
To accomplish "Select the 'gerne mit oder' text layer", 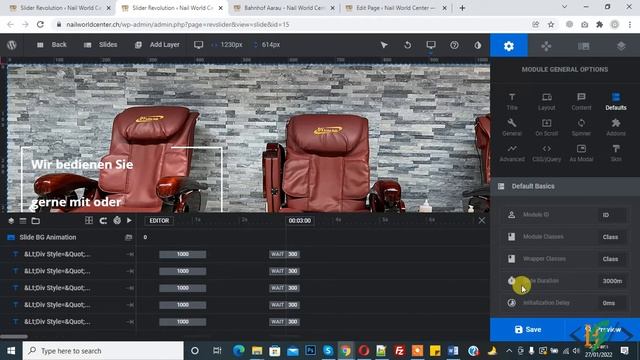I will click(76, 202).
